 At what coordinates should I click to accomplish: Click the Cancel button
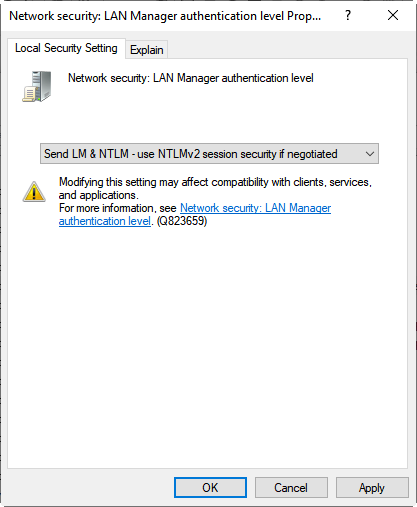point(291,487)
